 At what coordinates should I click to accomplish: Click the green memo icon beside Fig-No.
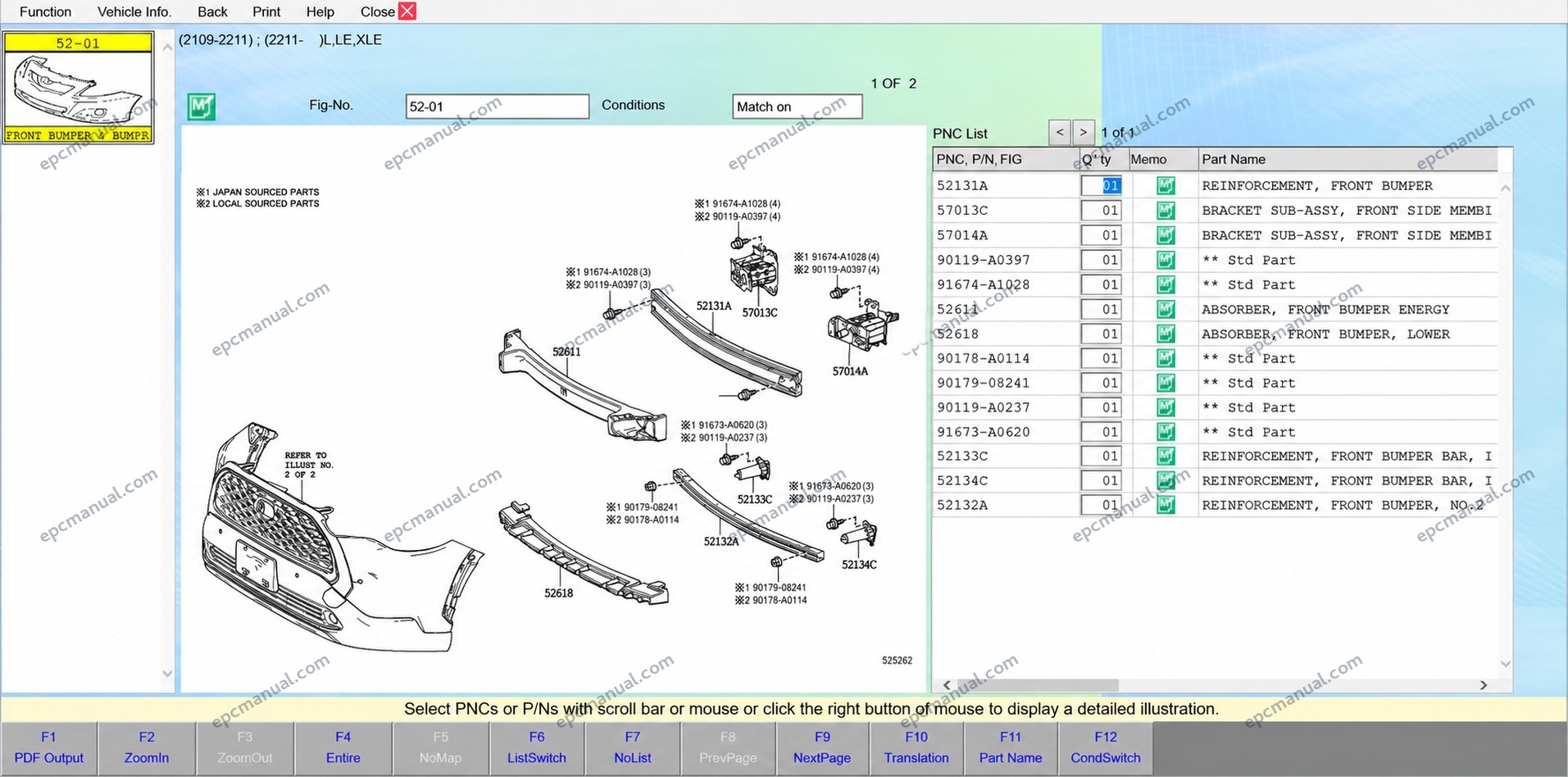(201, 107)
